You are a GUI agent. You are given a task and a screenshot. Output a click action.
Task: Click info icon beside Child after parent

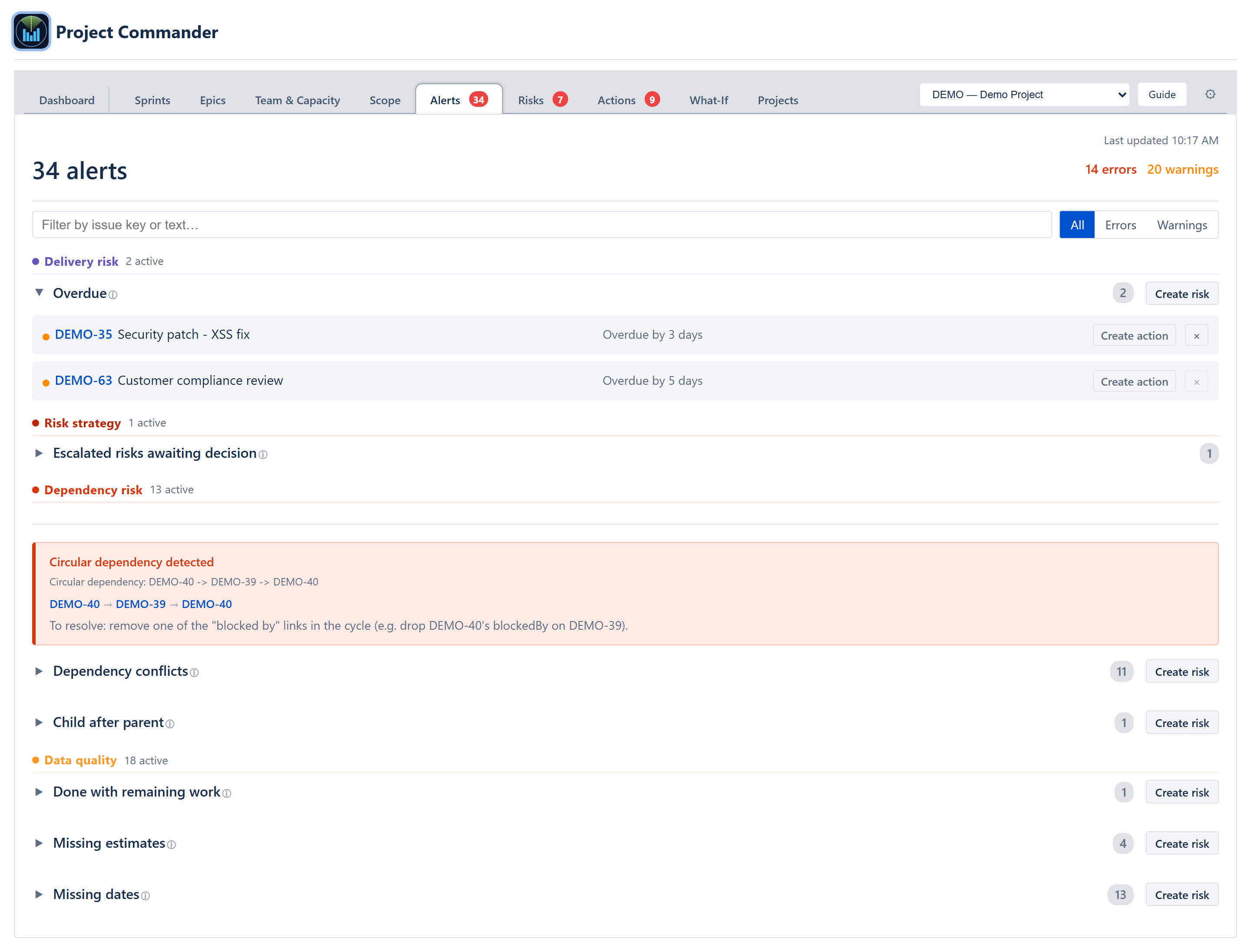[x=170, y=724]
